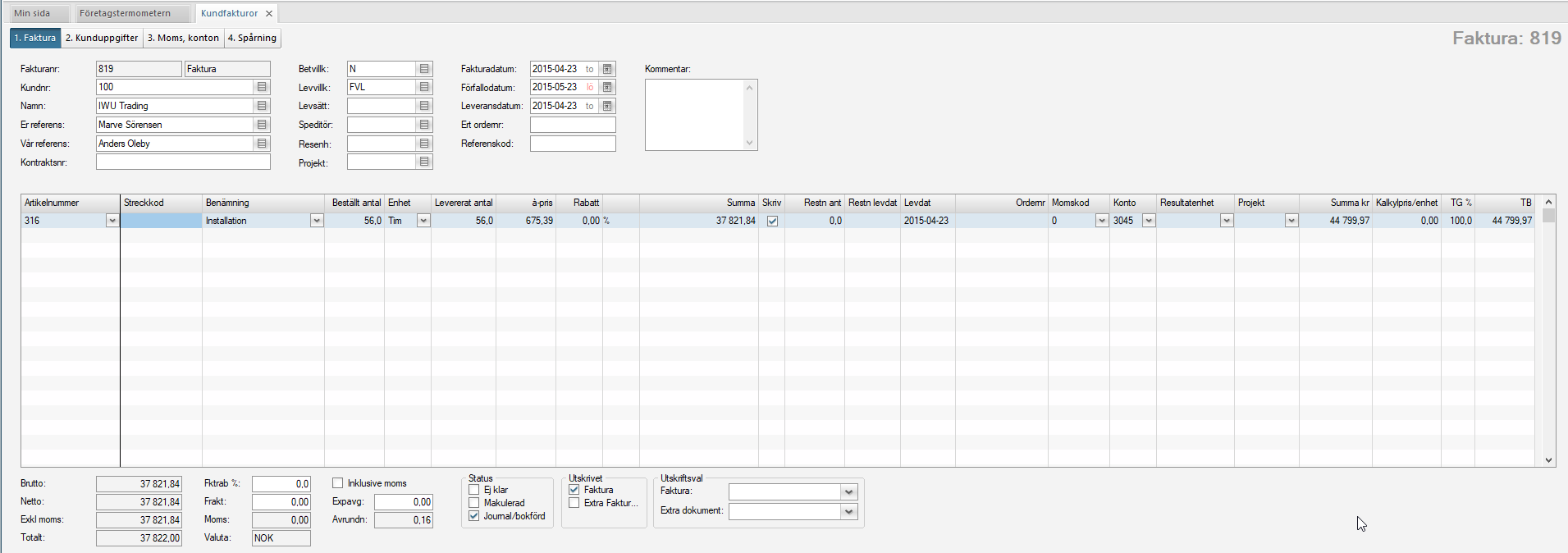This screenshot has width=1568, height=553.
Task: Click the Vår referens lookup icon
Action: pos(262,144)
